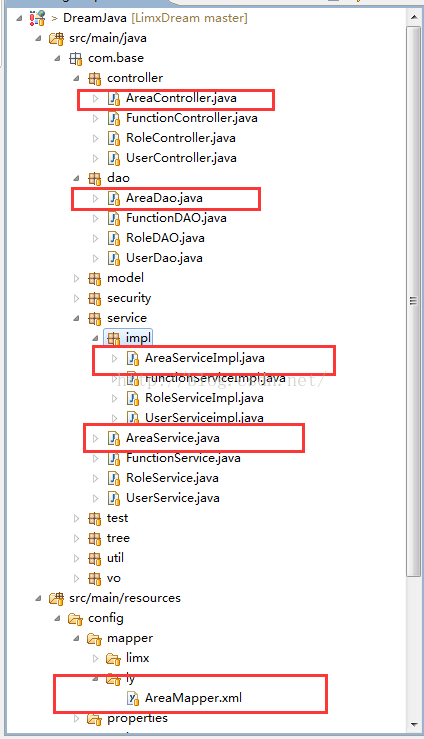Screen dimensions: 424x739
Task: Expand the tree package node
Action: coord(76,538)
